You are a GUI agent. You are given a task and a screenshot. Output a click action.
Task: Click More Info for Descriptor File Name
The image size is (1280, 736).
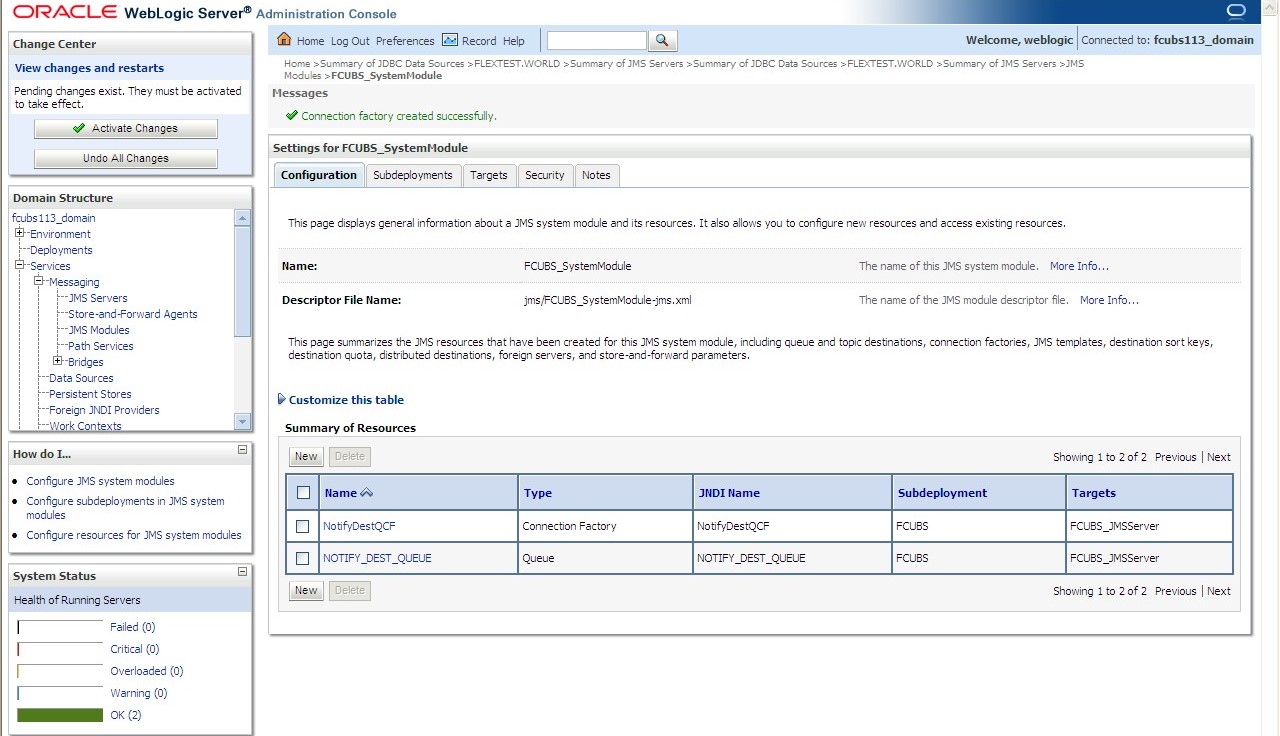point(1109,300)
